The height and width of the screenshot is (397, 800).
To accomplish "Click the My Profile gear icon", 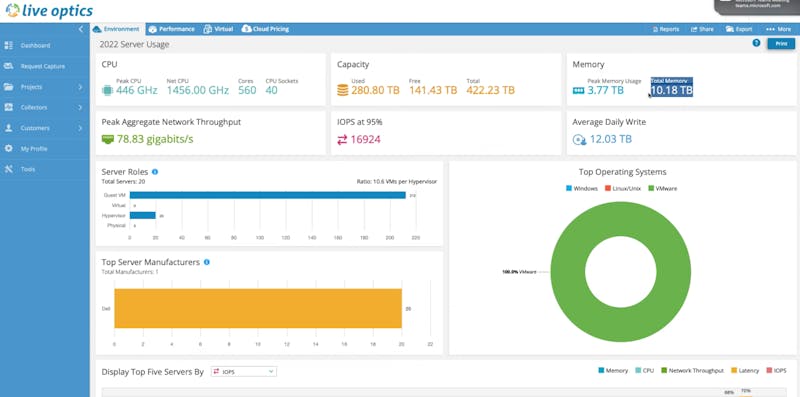I will pos(8,148).
